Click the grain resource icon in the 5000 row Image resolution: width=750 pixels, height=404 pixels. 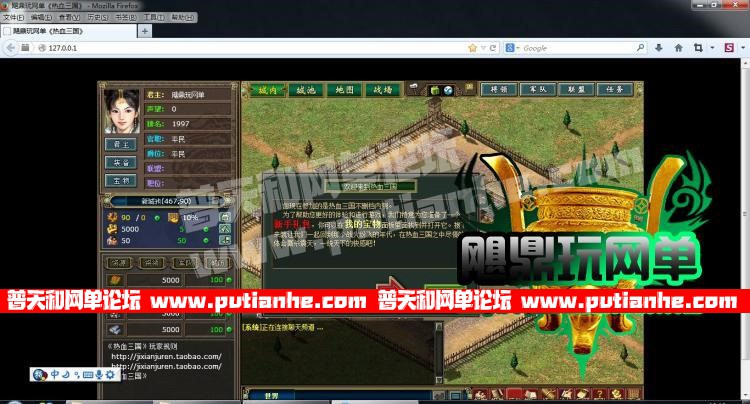click(115, 280)
